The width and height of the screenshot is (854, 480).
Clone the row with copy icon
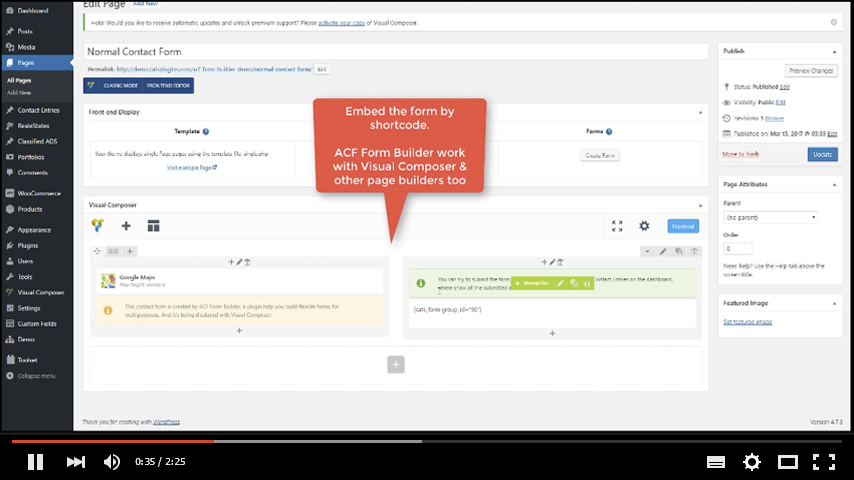[x=679, y=251]
